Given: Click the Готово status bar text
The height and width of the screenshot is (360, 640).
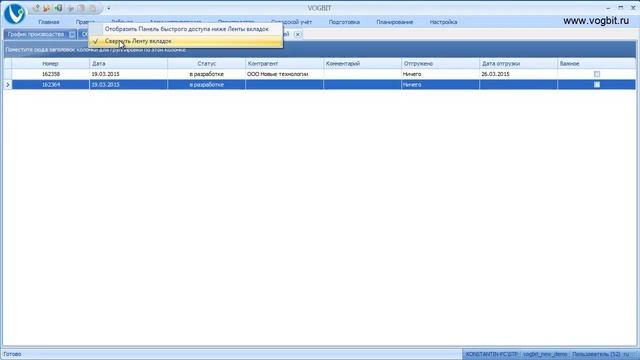Looking at the screenshot, I should tap(12, 354).
